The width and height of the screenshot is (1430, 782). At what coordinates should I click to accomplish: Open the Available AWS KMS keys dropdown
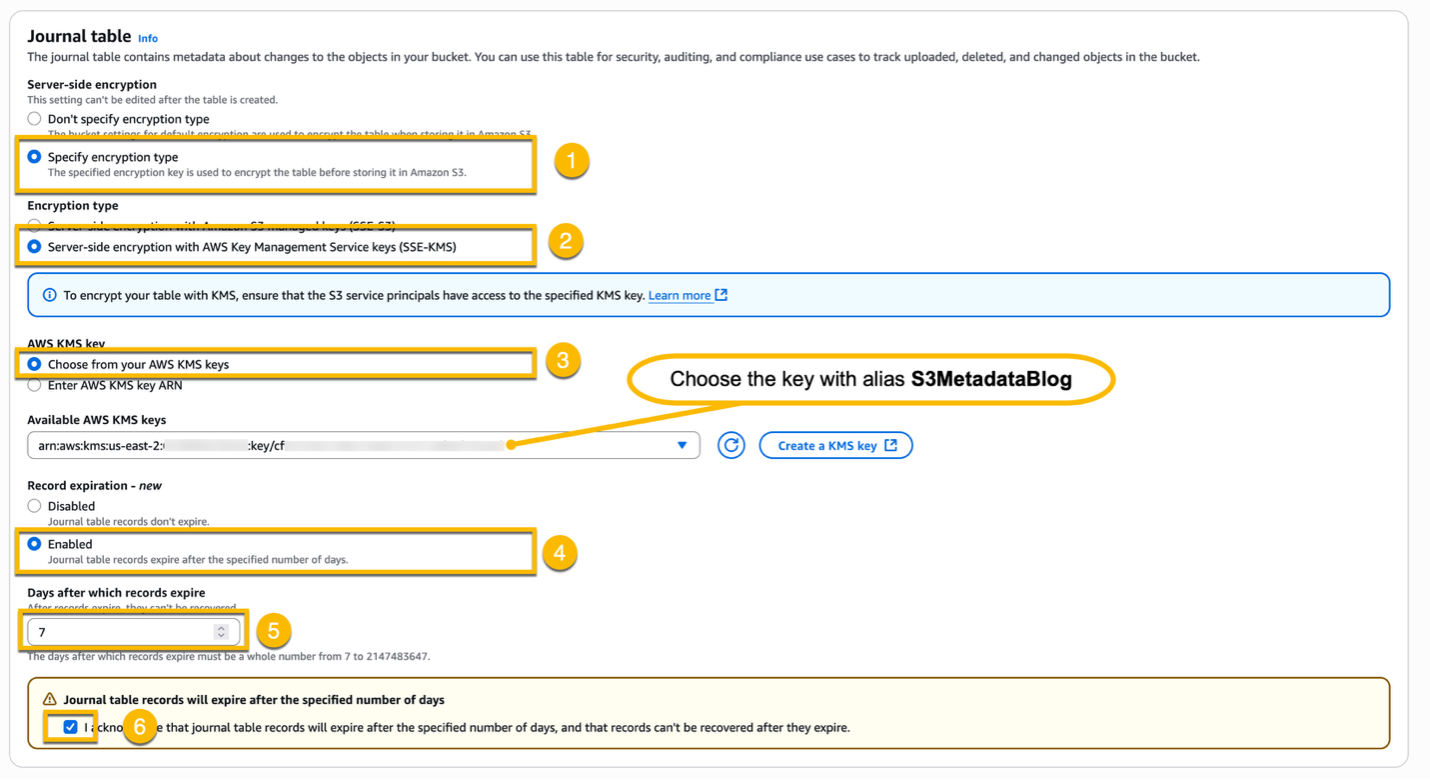(x=683, y=444)
